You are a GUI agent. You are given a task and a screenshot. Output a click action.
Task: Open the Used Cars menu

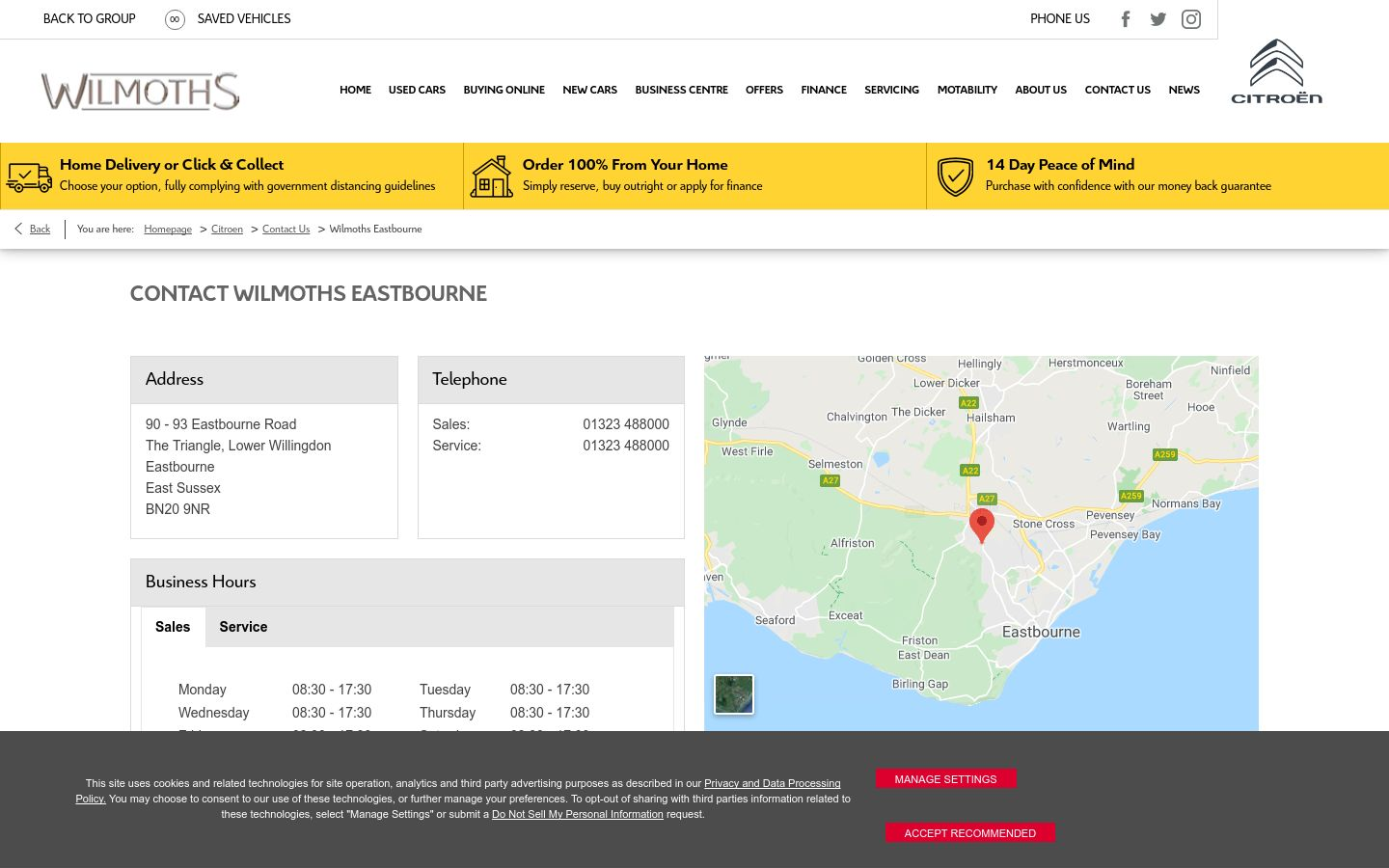pyautogui.click(x=417, y=90)
